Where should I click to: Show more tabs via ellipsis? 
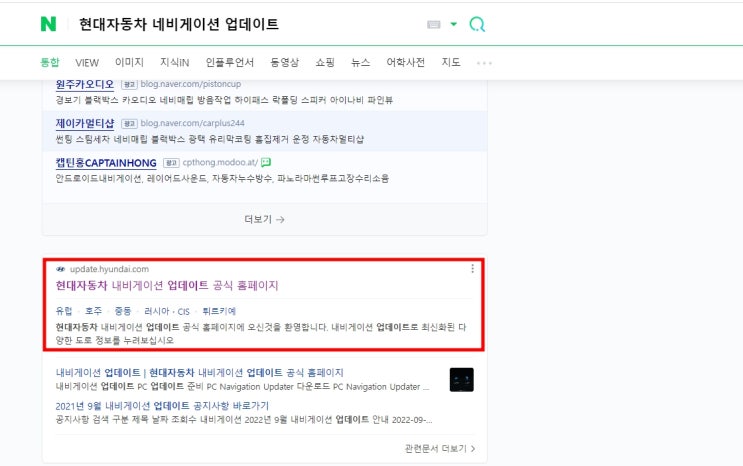coord(484,63)
